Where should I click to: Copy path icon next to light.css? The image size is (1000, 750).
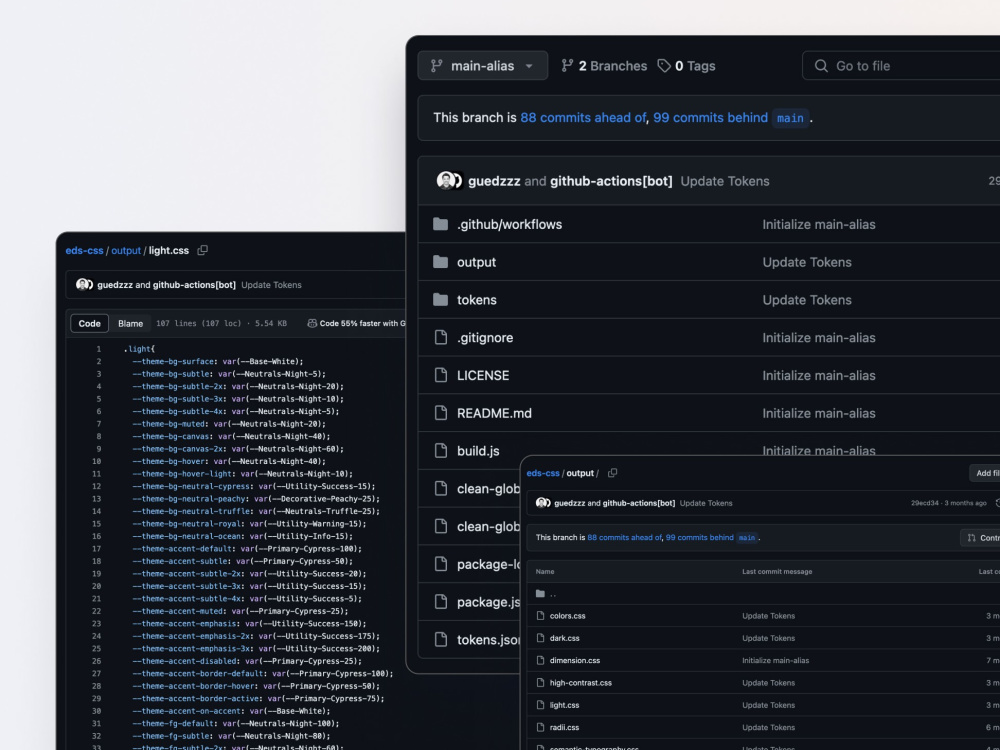tap(202, 251)
